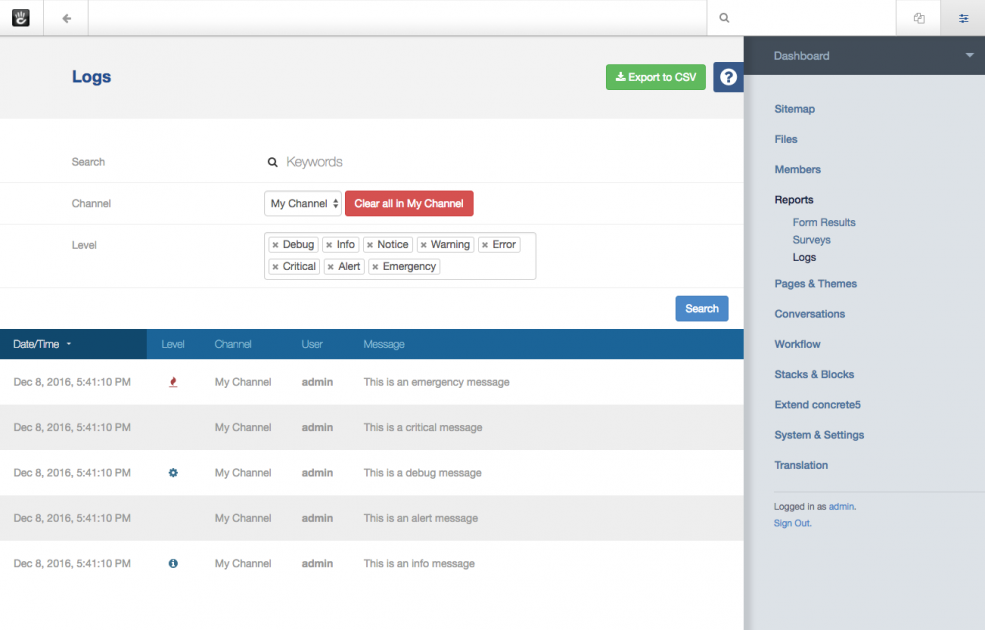Click the debug gear level icon
This screenshot has height=630, width=985.
point(173,473)
